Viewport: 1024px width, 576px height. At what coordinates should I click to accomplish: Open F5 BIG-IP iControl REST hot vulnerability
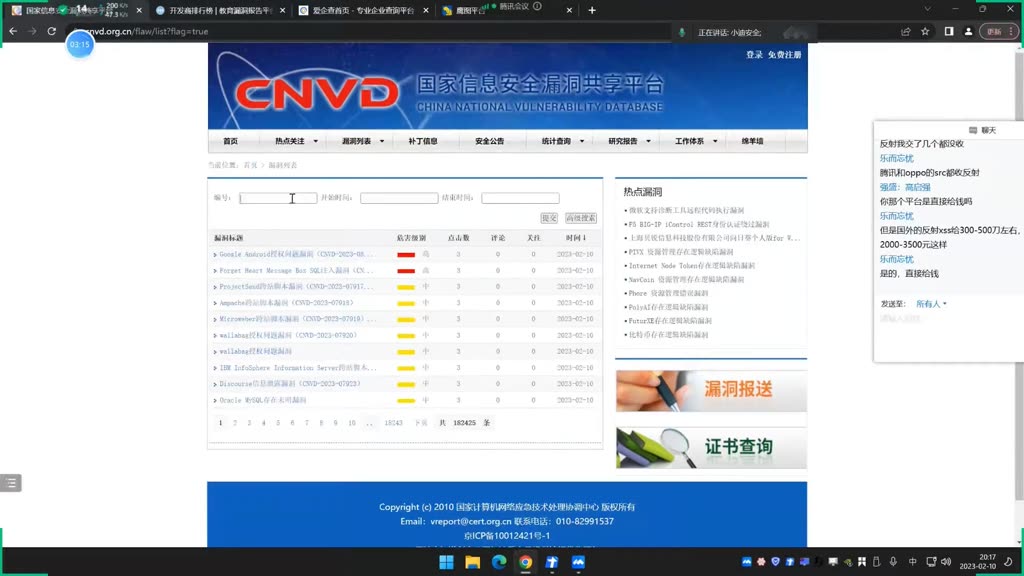click(698, 224)
